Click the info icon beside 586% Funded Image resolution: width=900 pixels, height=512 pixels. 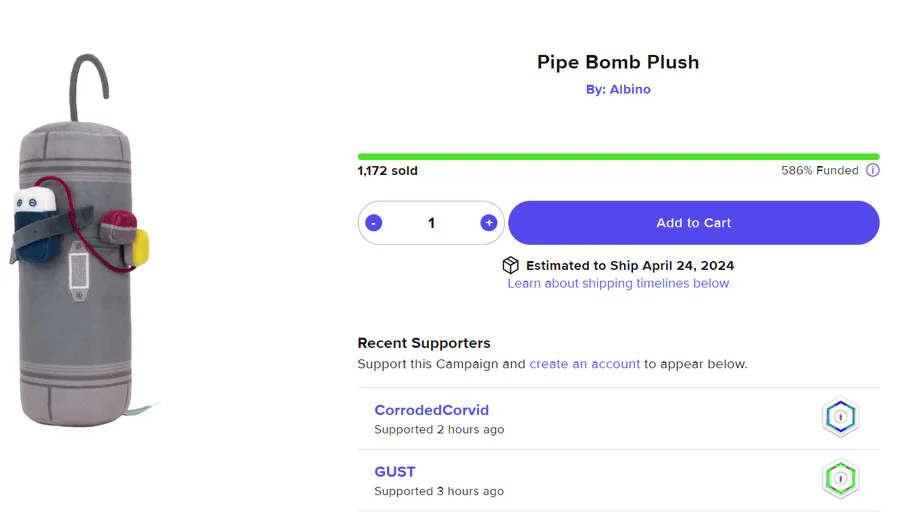(873, 171)
